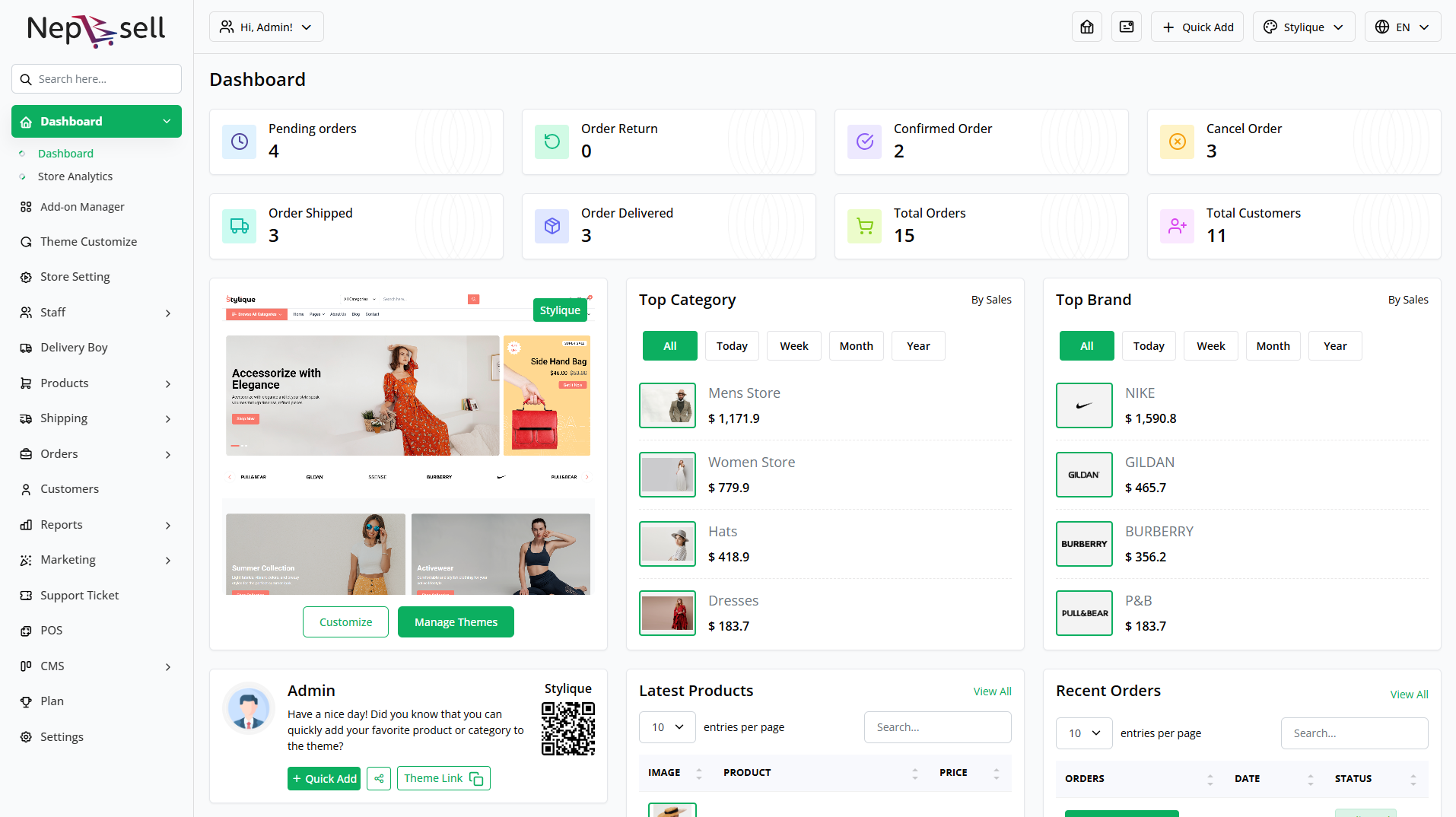1456x817 pixels.
Task: Focus the Recent Orders search field
Action: pyautogui.click(x=1355, y=733)
